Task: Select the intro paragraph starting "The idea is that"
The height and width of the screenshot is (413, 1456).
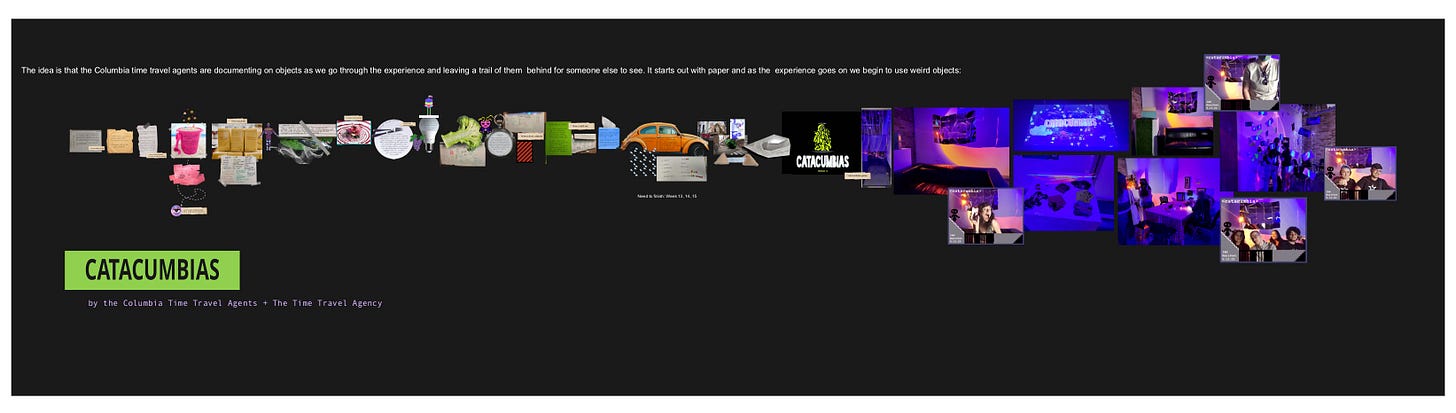Action: coord(491,71)
